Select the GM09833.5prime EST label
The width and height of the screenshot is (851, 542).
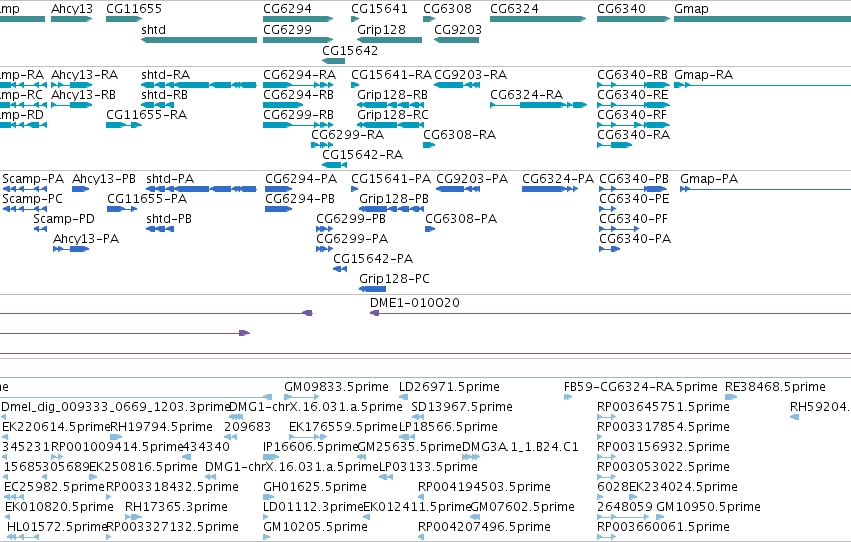336,387
